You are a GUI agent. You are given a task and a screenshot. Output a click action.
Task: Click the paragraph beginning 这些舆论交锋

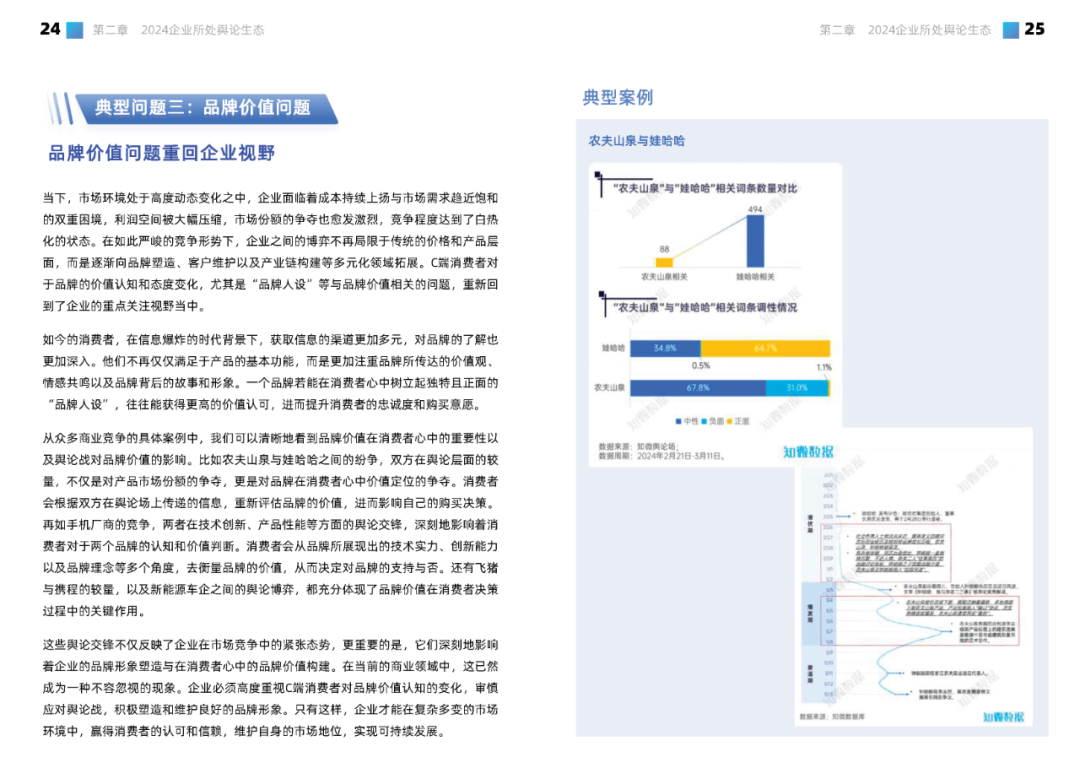point(270,688)
